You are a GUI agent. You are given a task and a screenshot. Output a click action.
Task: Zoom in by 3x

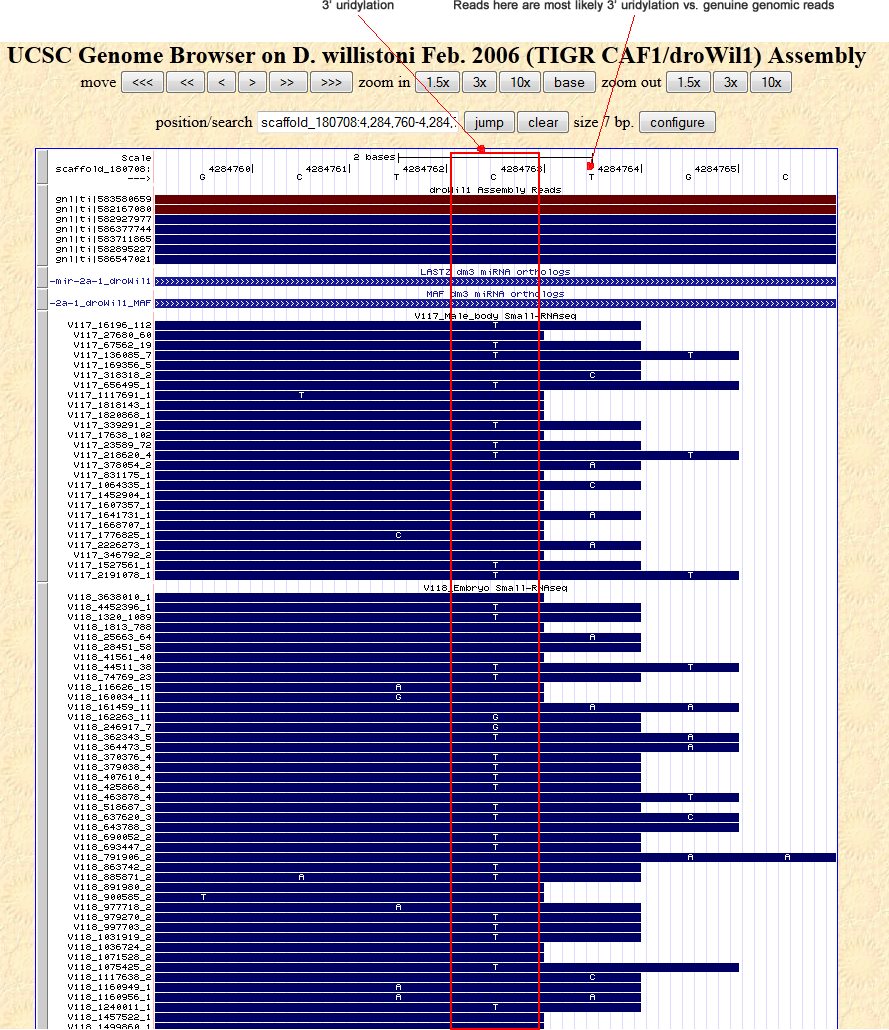pos(480,82)
